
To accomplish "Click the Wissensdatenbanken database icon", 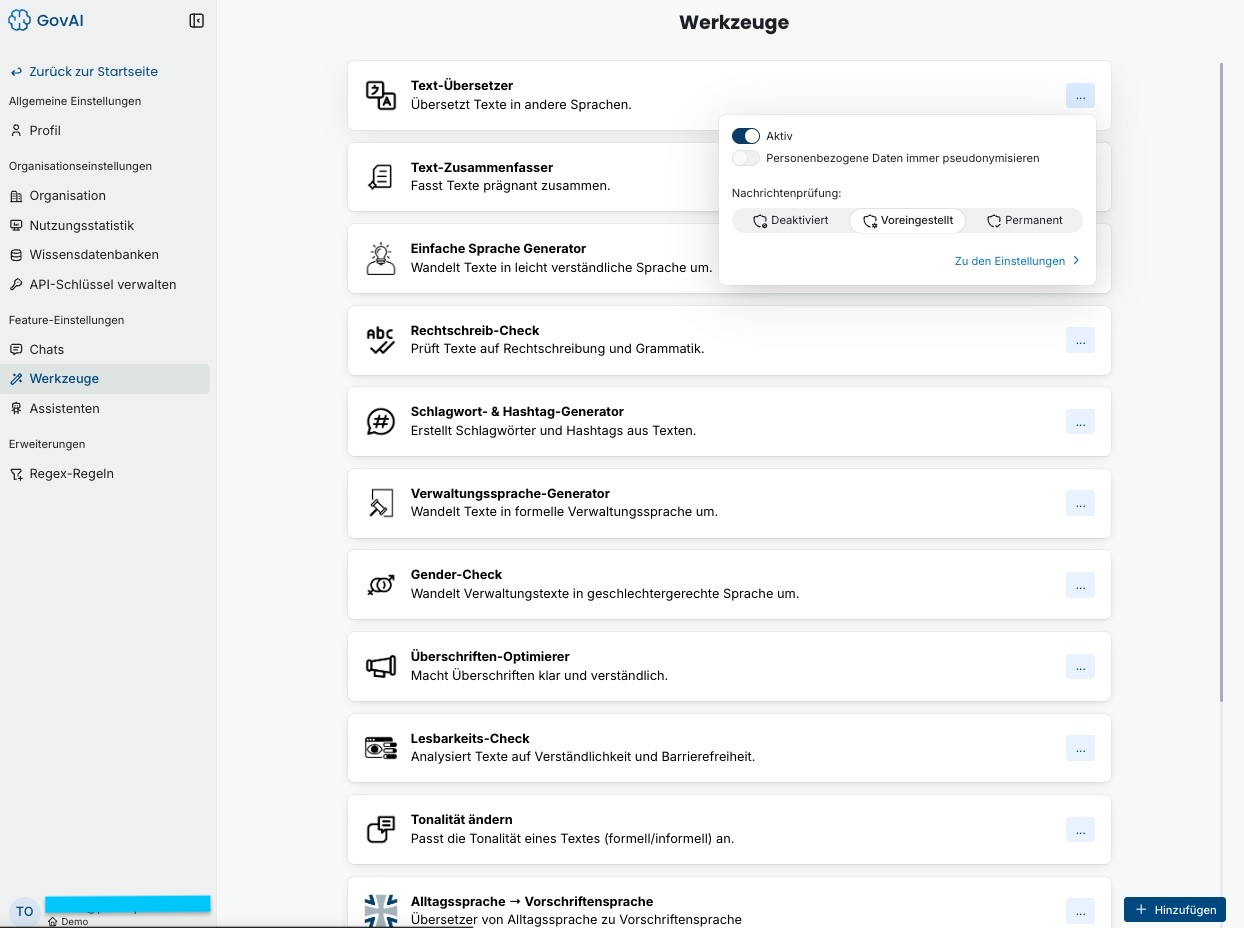I will coord(16,255).
